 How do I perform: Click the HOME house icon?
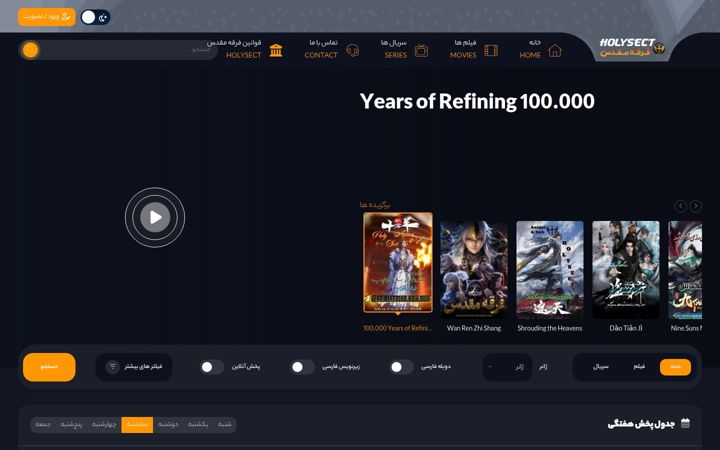coord(555,50)
